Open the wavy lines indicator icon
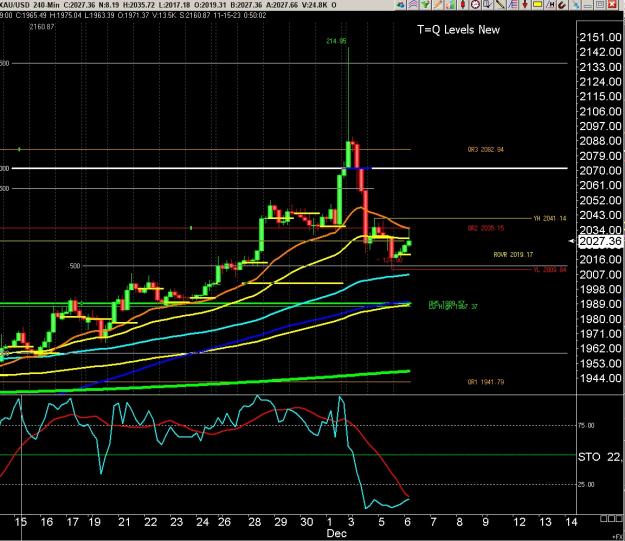Image resolution: width=625 pixels, height=541 pixels. click(413, 5)
